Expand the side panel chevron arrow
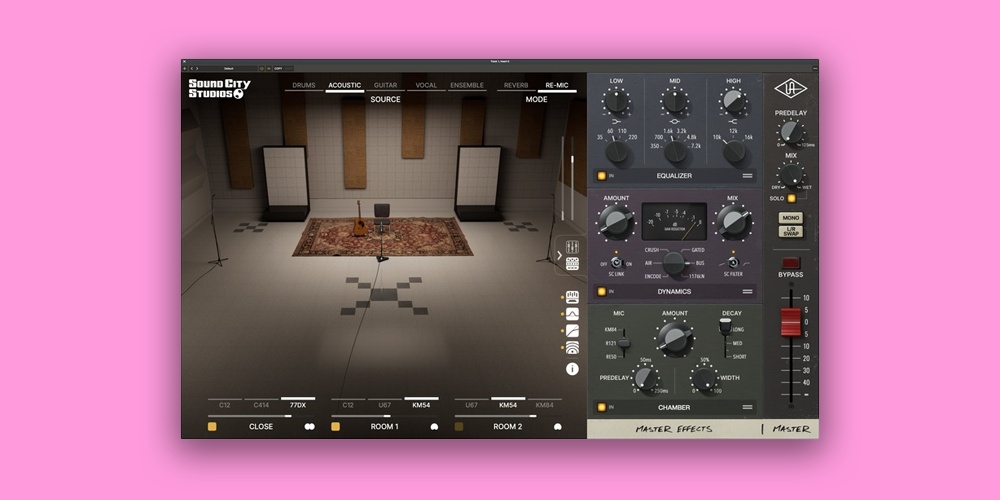 [559, 255]
